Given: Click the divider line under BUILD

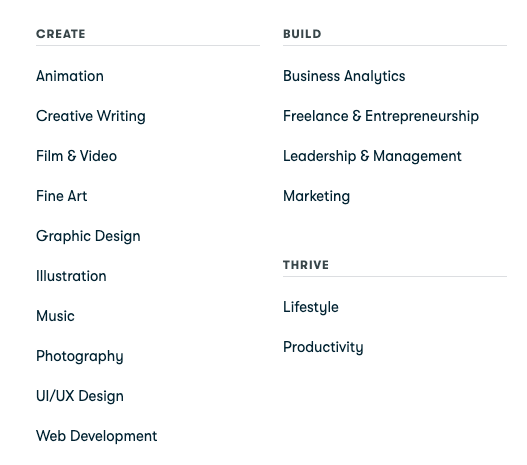Looking at the screenshot, I should [395, 45].
